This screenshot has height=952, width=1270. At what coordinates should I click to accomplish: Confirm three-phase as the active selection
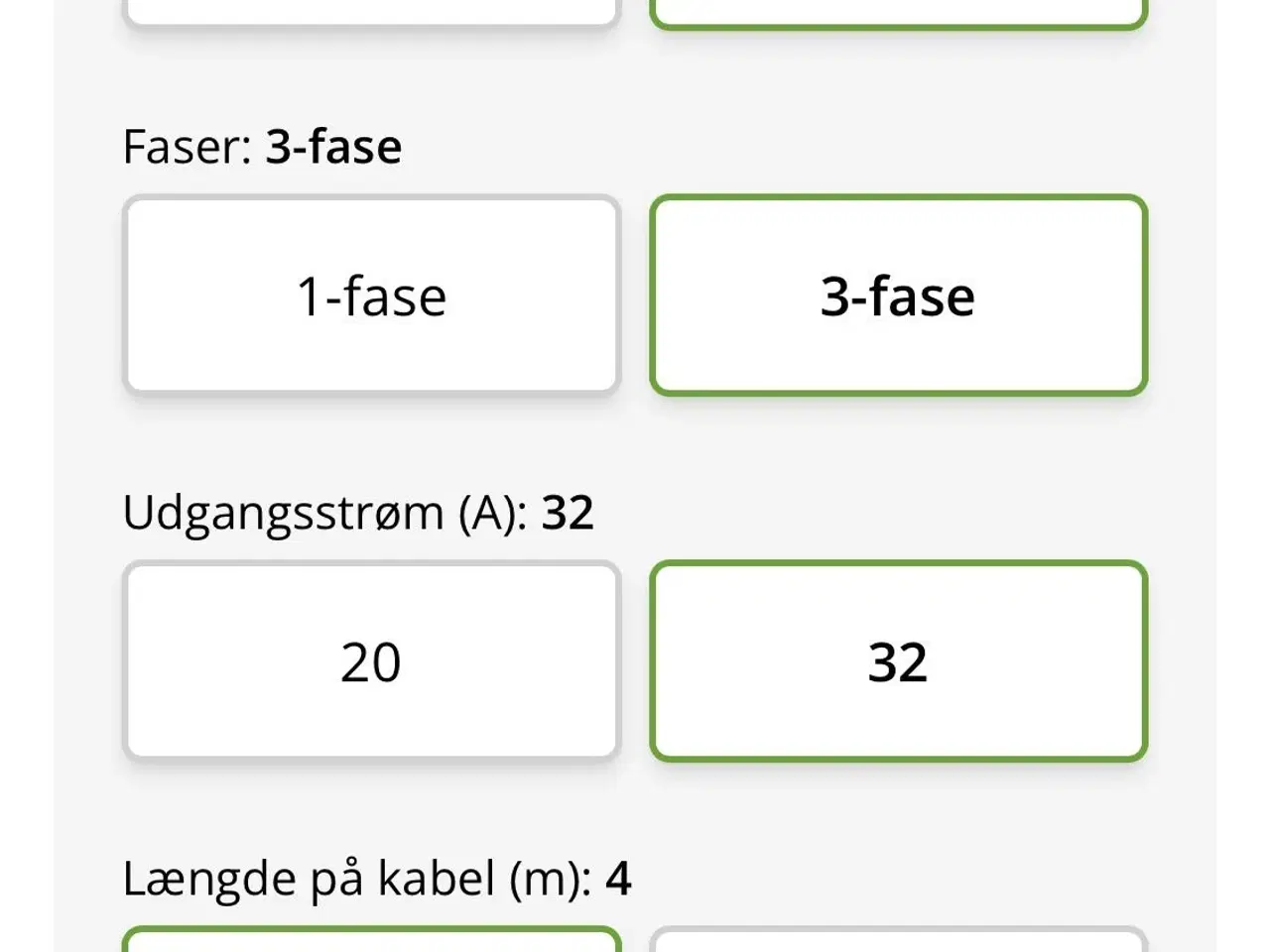(x=898, y=295)
